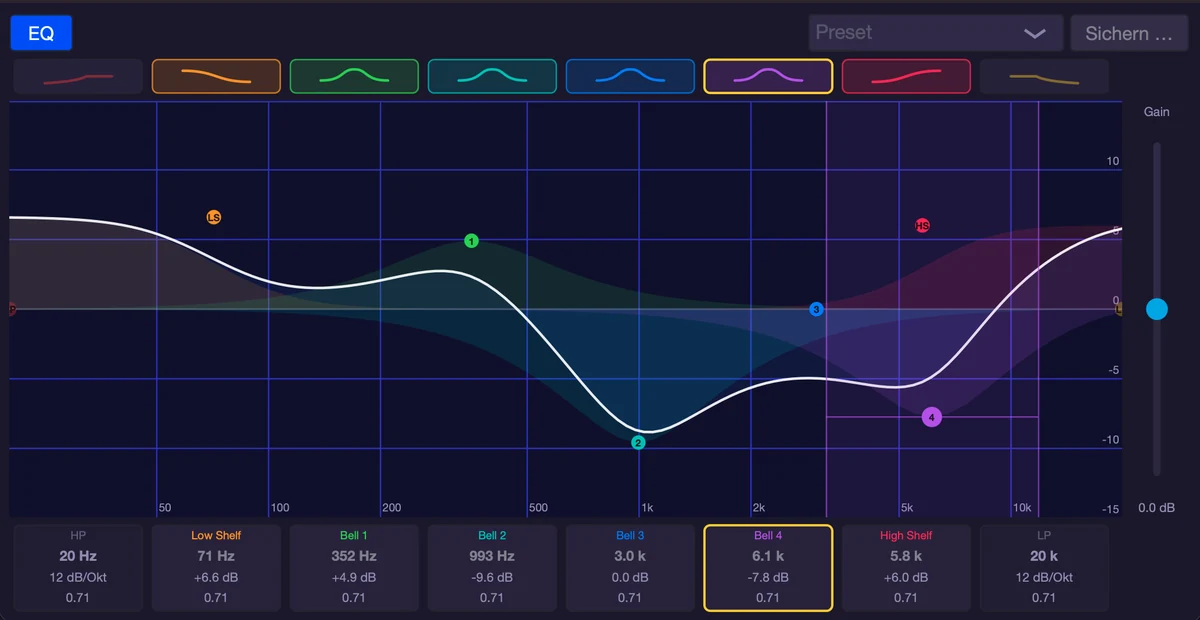Click the 3.0 k frequency value
The width and height of the screenshot is (1200, 620).
[630, 556]
